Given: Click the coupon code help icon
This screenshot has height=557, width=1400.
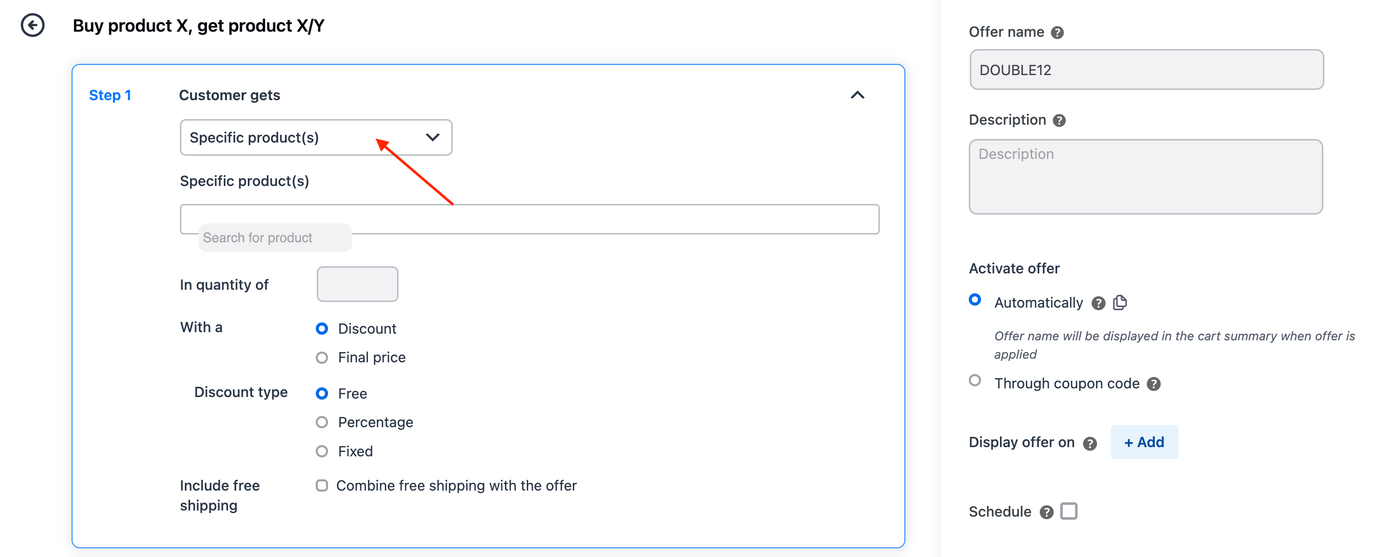Looking at the screenshot, I should click(1153, 384).
